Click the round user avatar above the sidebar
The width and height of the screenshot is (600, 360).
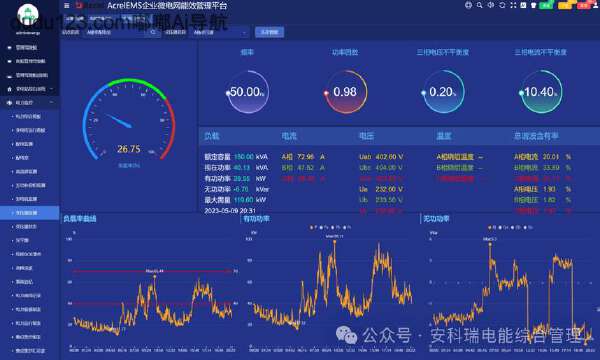click(x=28, y=15)
